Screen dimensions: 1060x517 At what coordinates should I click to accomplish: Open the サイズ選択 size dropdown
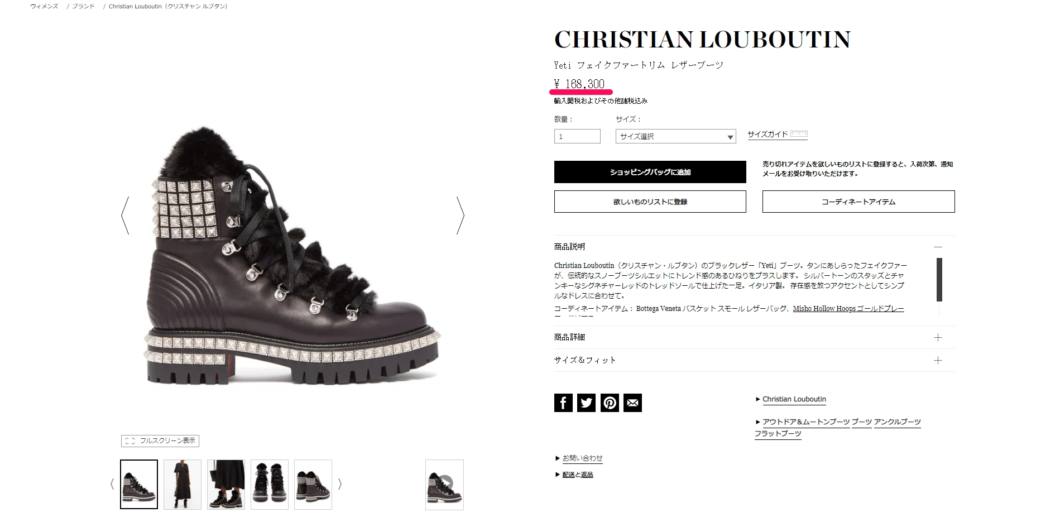(x=675, y=137)
